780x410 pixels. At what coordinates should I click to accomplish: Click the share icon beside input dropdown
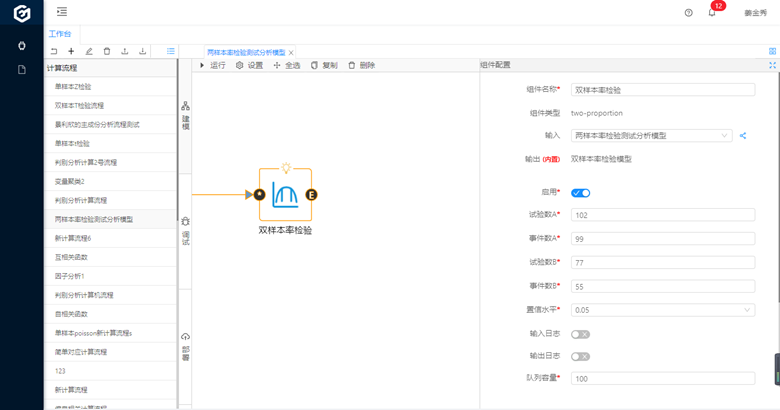point(743,136)
